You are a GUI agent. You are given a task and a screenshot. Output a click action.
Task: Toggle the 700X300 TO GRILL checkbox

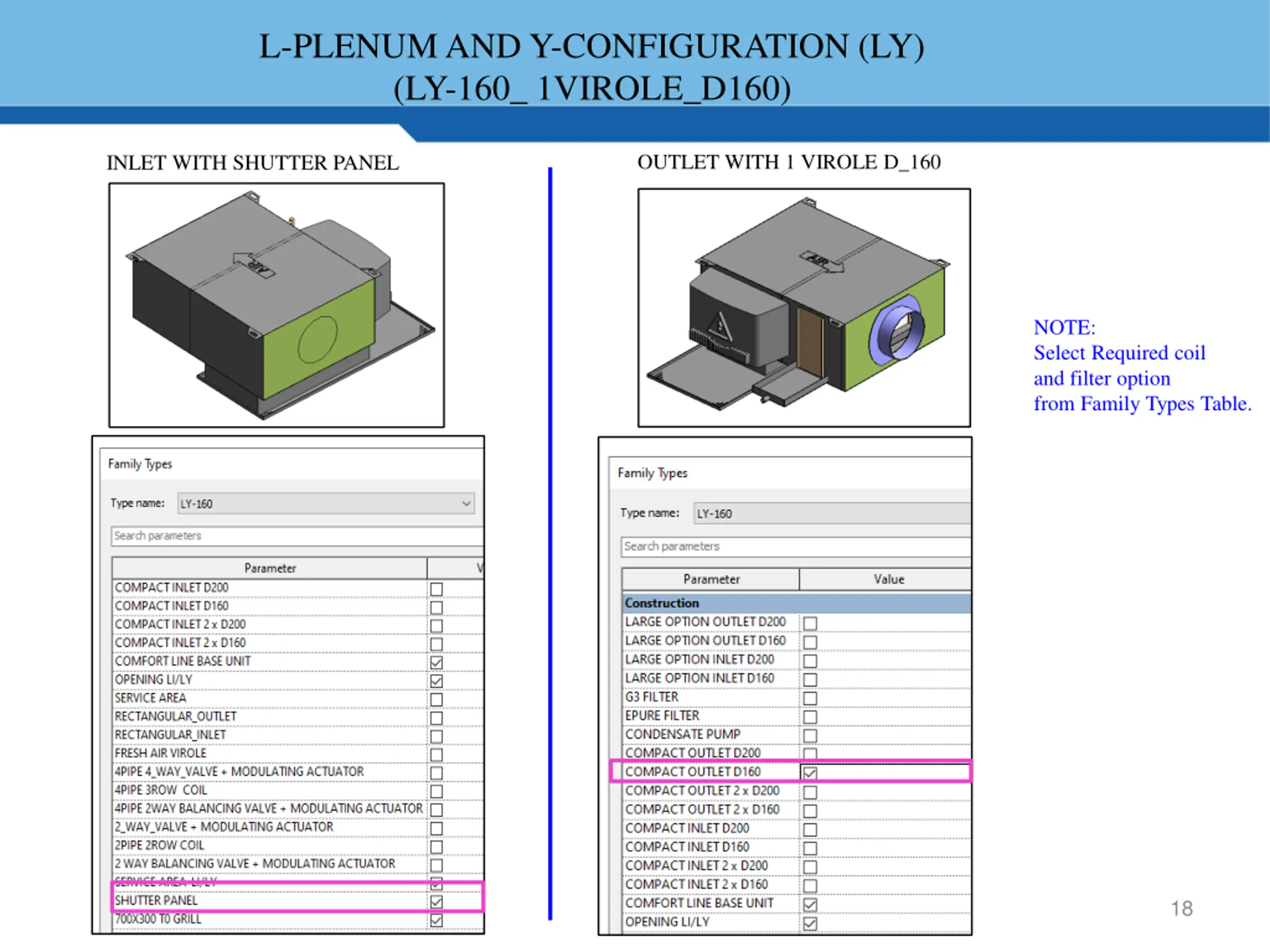pos(437,920)
